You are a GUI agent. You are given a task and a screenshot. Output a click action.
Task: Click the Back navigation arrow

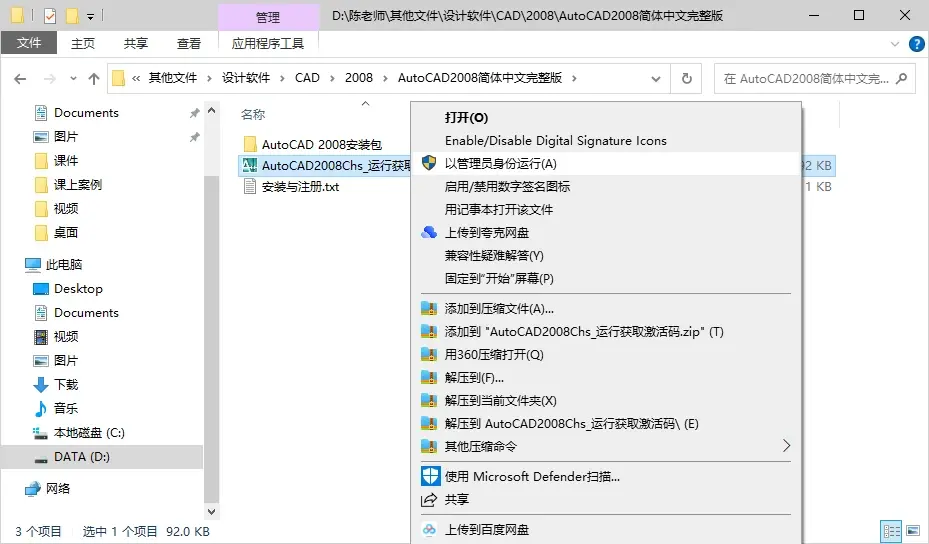20,78
